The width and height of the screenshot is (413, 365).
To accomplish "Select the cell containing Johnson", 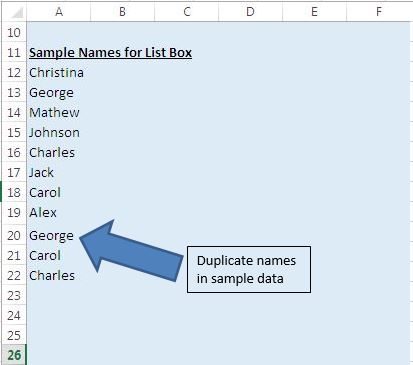I will coord(59,132).
